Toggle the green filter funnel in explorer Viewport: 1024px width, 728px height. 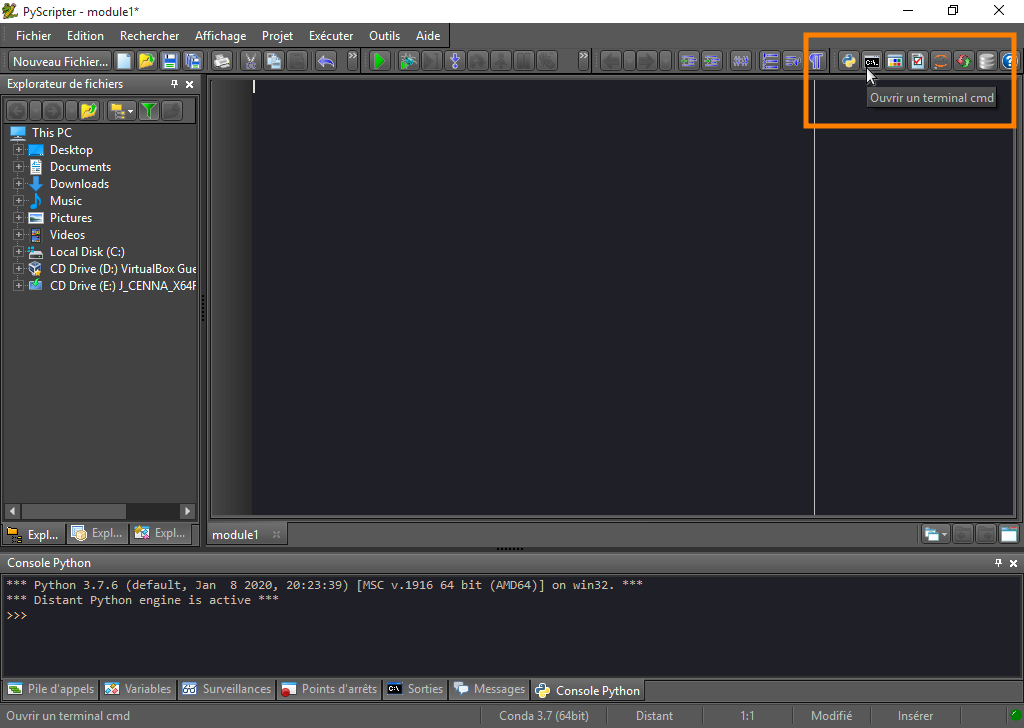coord(149,110)
